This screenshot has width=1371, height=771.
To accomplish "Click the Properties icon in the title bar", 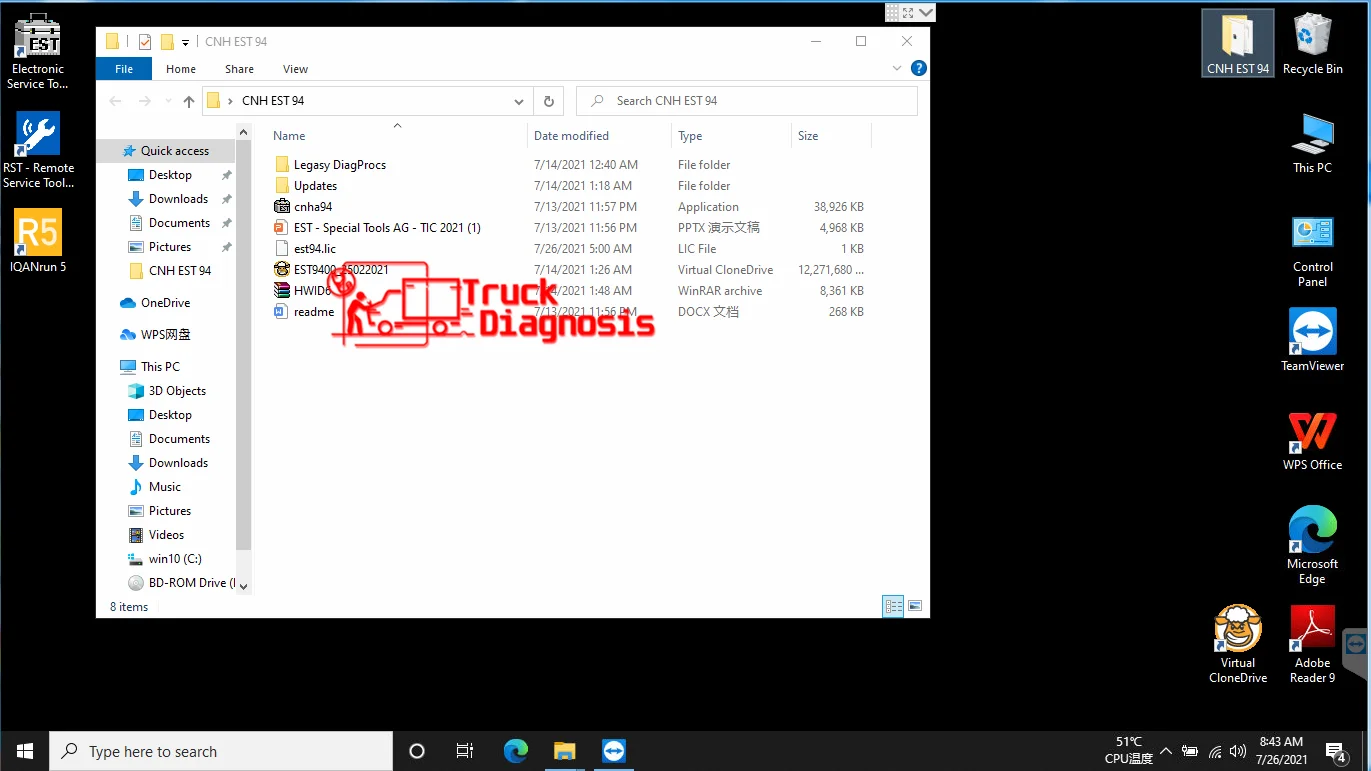I will [145, 42].
